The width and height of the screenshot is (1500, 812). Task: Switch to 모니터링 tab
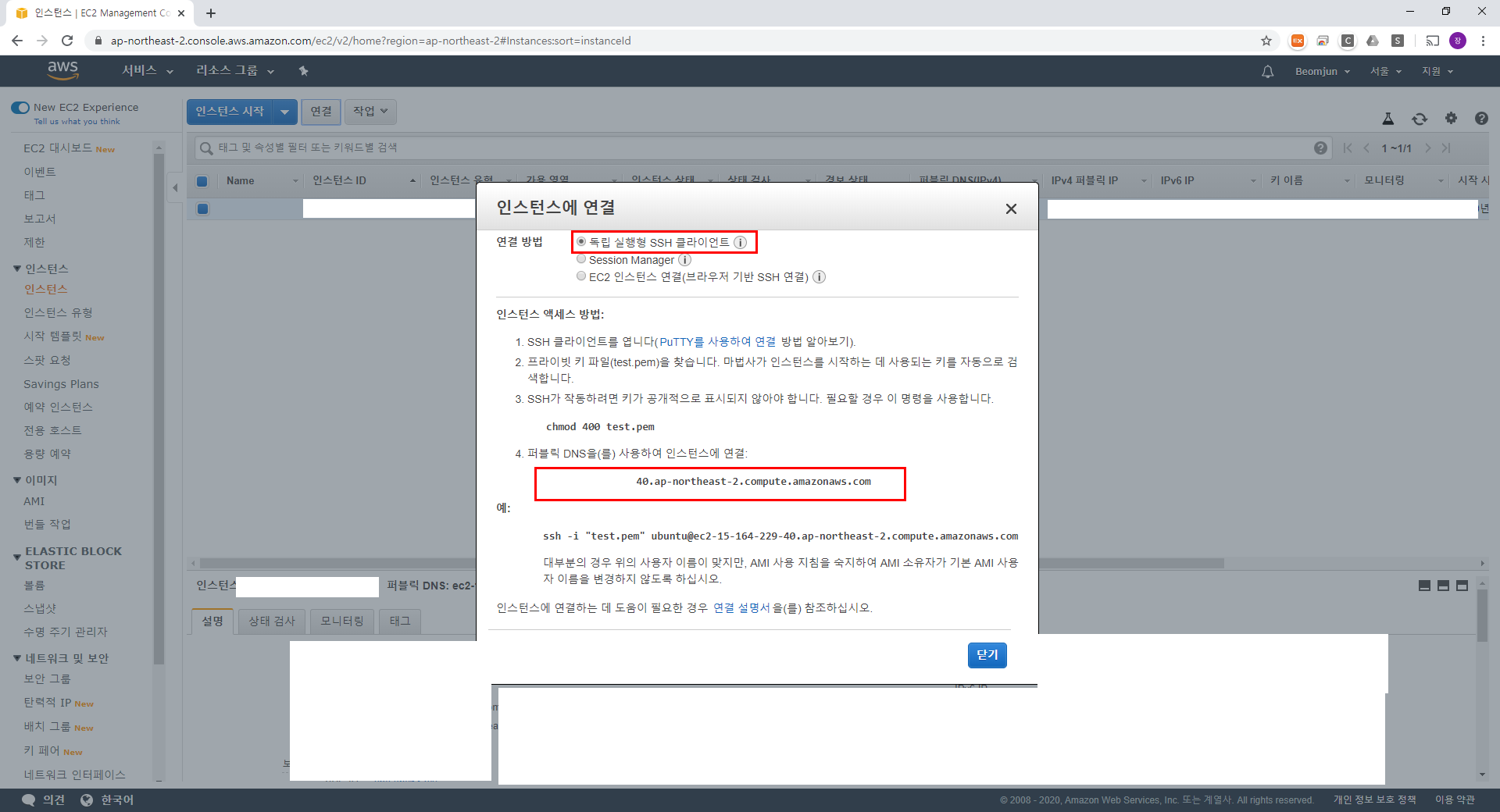[342, 621]
